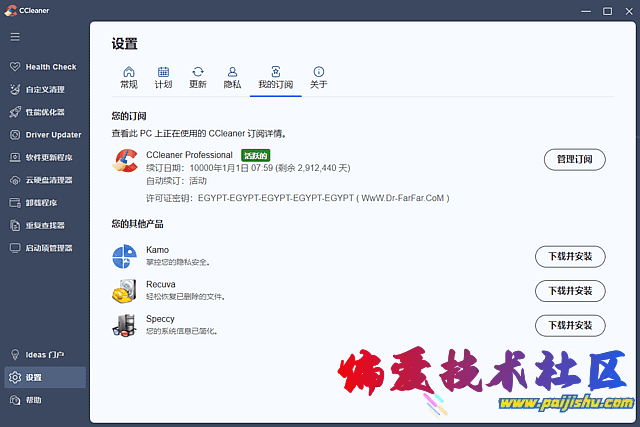Image resolution: width=640 pixels, height=427 pixels.
Task: Click the Kamo product icon
Action: pos(124,256)
